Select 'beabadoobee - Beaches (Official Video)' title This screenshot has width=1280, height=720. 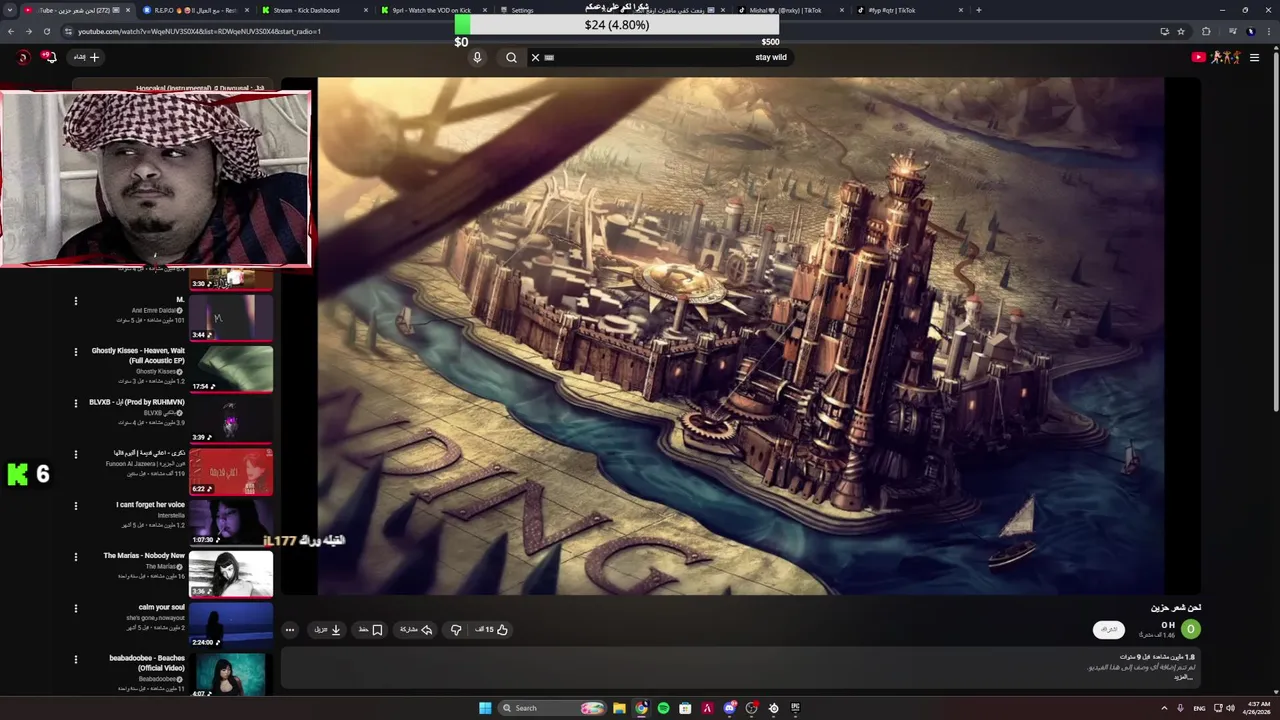tap(147, 663)
